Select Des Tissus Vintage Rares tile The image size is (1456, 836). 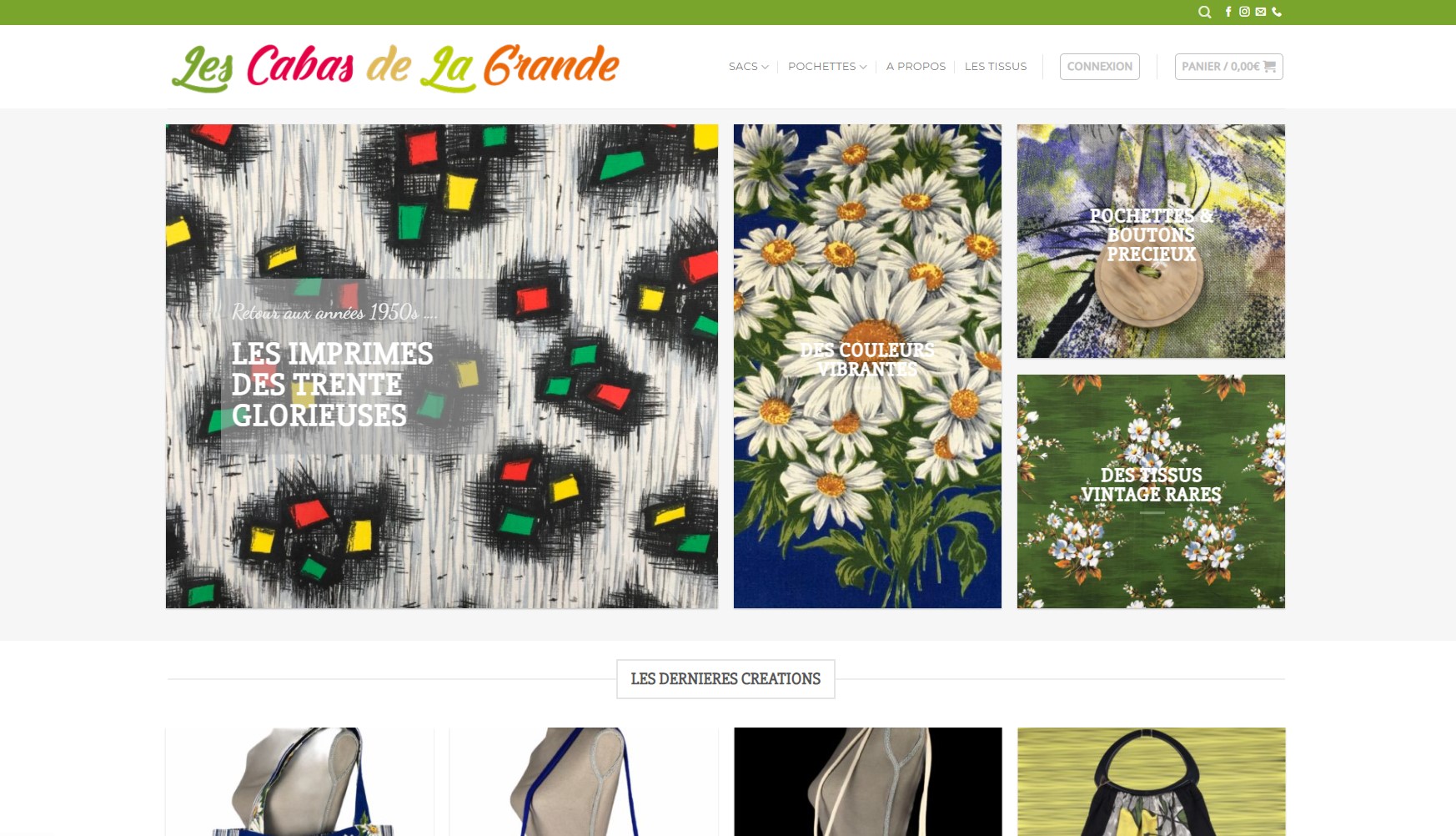pos(1151,491)
